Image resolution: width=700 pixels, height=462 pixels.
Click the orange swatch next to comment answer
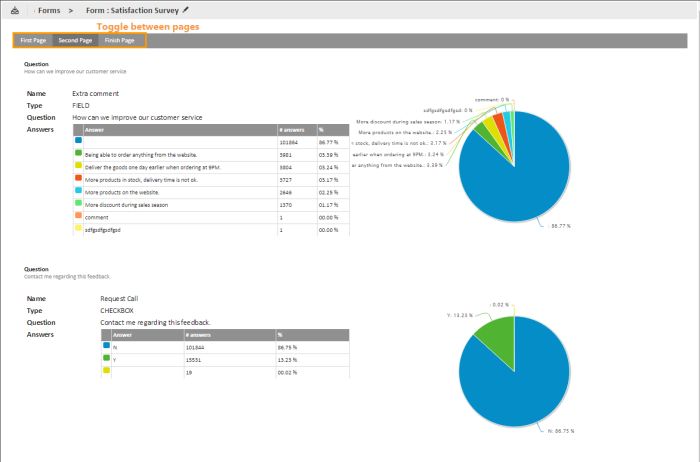[x=78, y=215]
